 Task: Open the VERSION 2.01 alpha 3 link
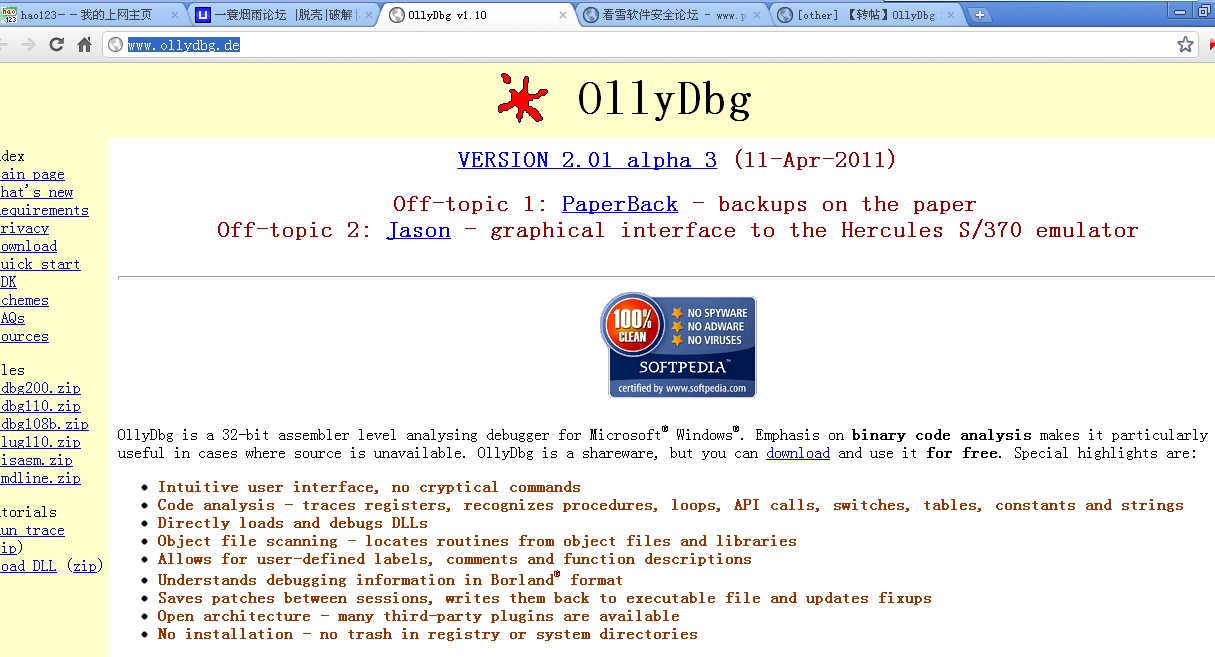[x=587, y=160]
